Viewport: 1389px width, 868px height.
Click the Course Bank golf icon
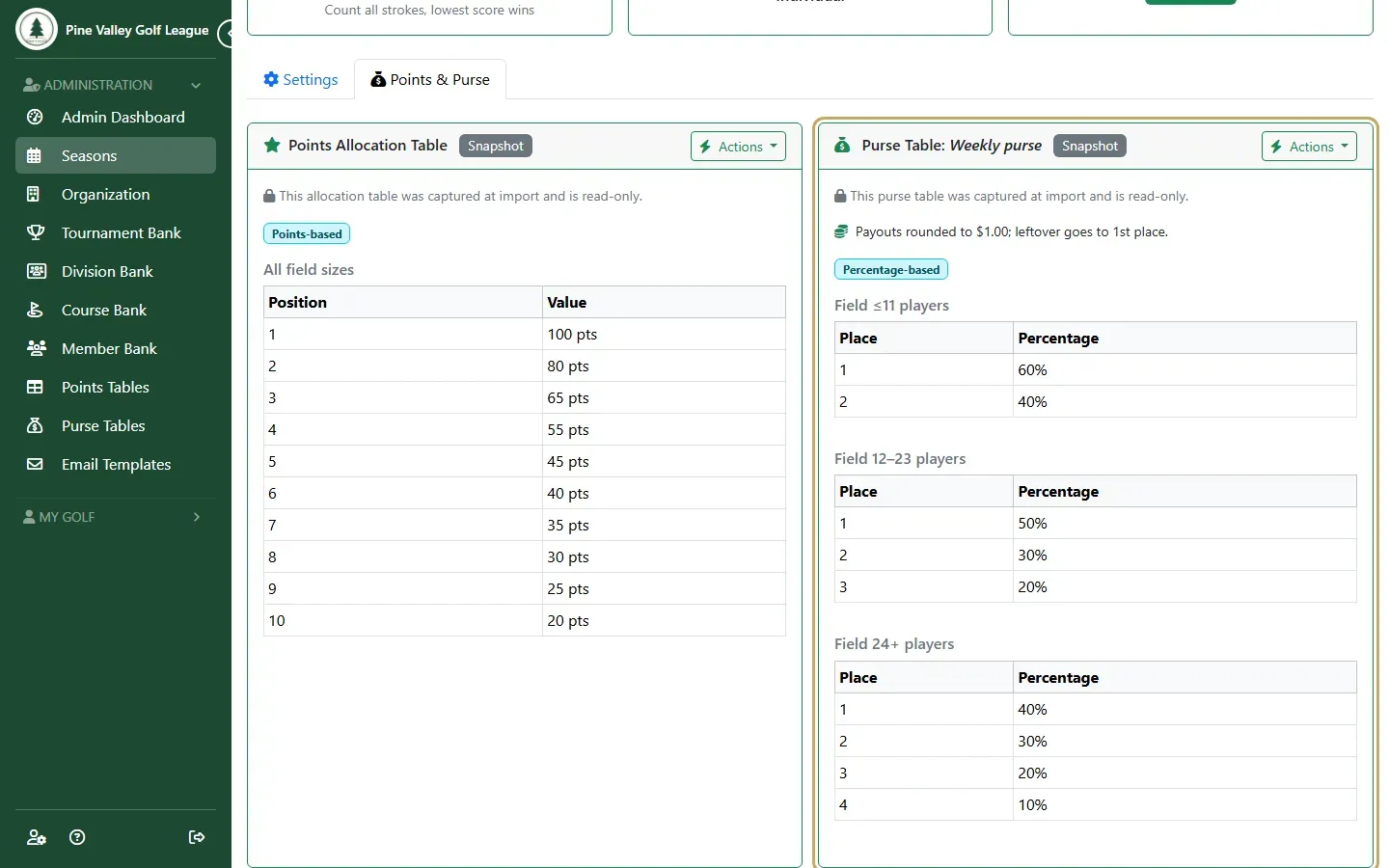pos(35,310)
